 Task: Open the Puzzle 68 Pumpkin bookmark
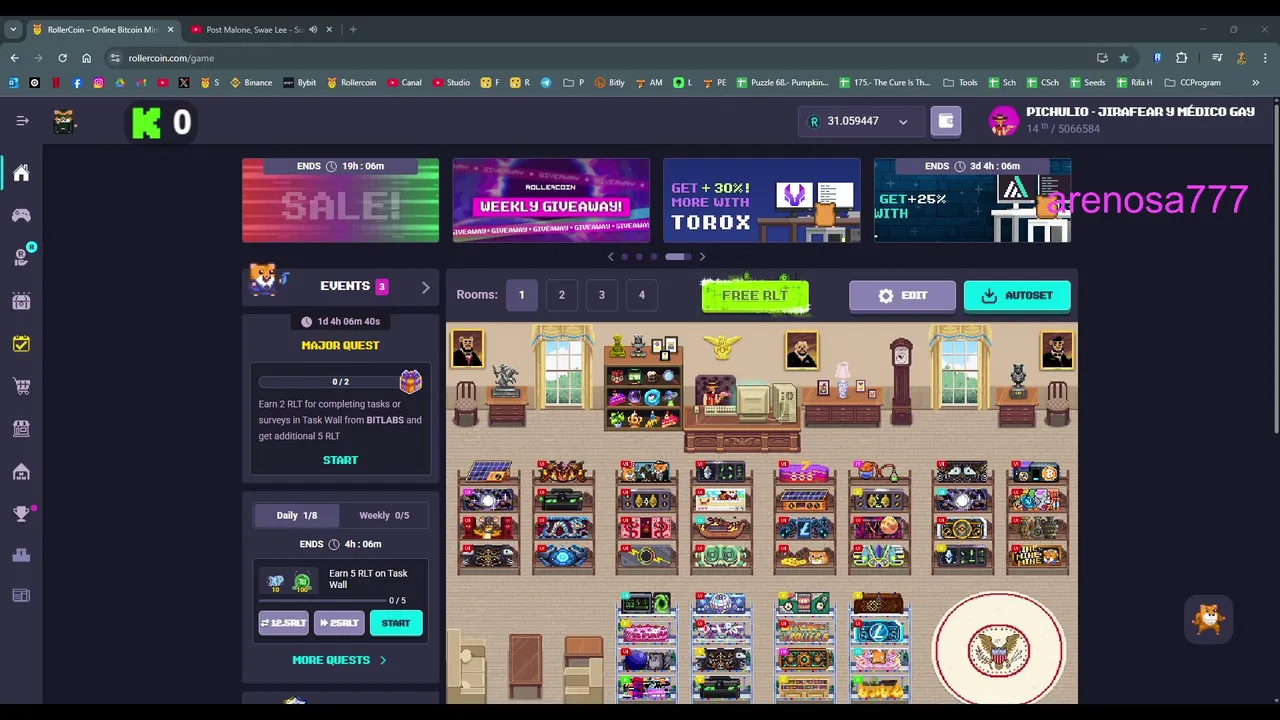[783, 83]
